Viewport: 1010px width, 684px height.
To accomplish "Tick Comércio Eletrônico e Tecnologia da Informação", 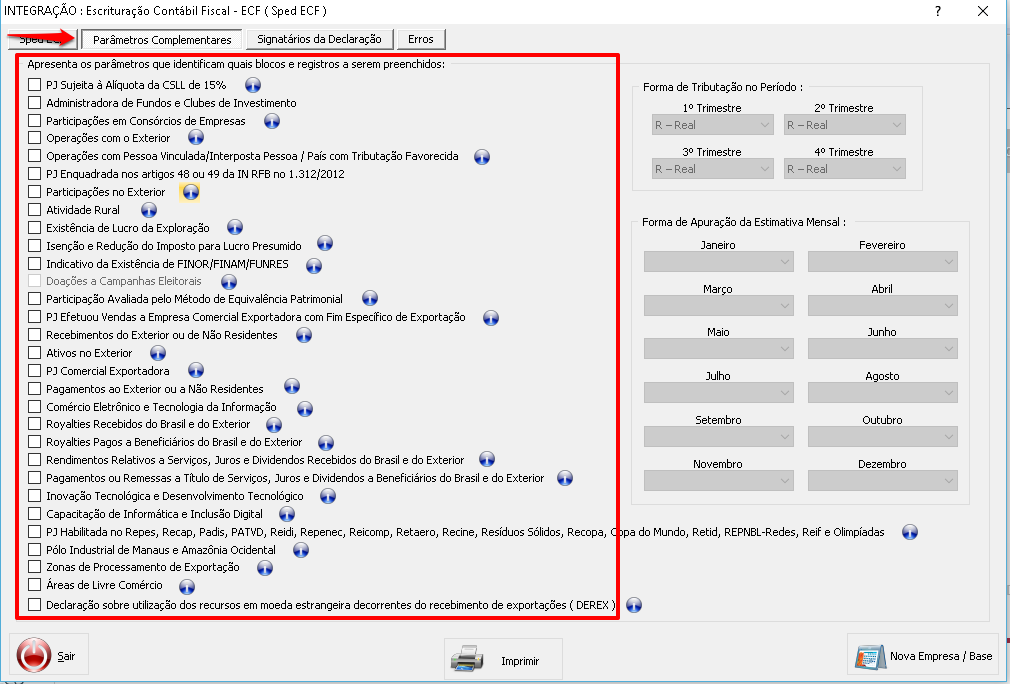I will (35, 407).
